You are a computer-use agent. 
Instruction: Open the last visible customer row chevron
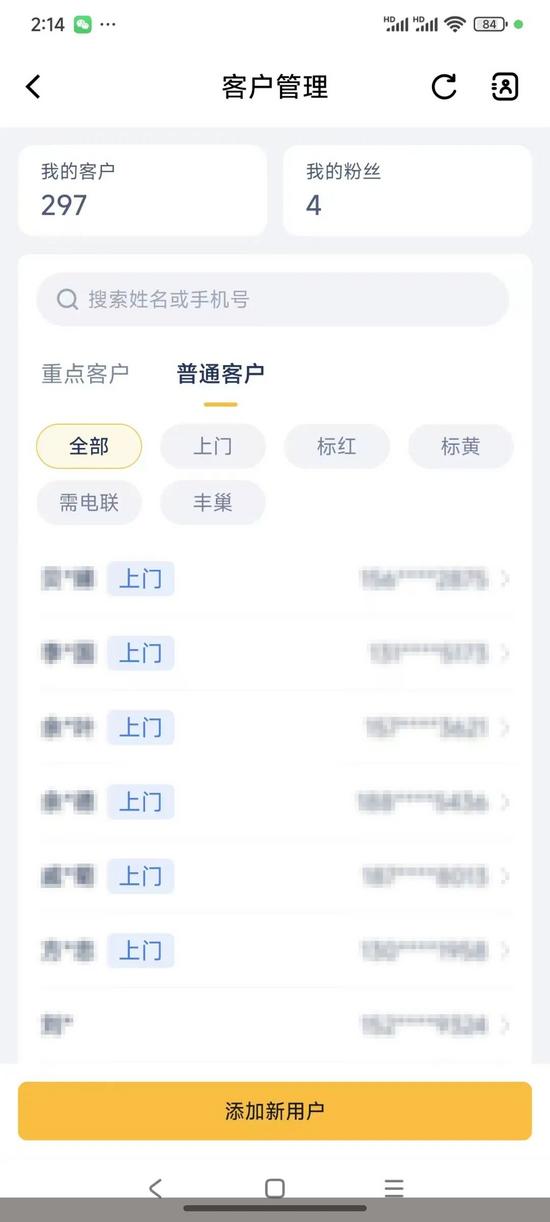[x=505, y=1025]
